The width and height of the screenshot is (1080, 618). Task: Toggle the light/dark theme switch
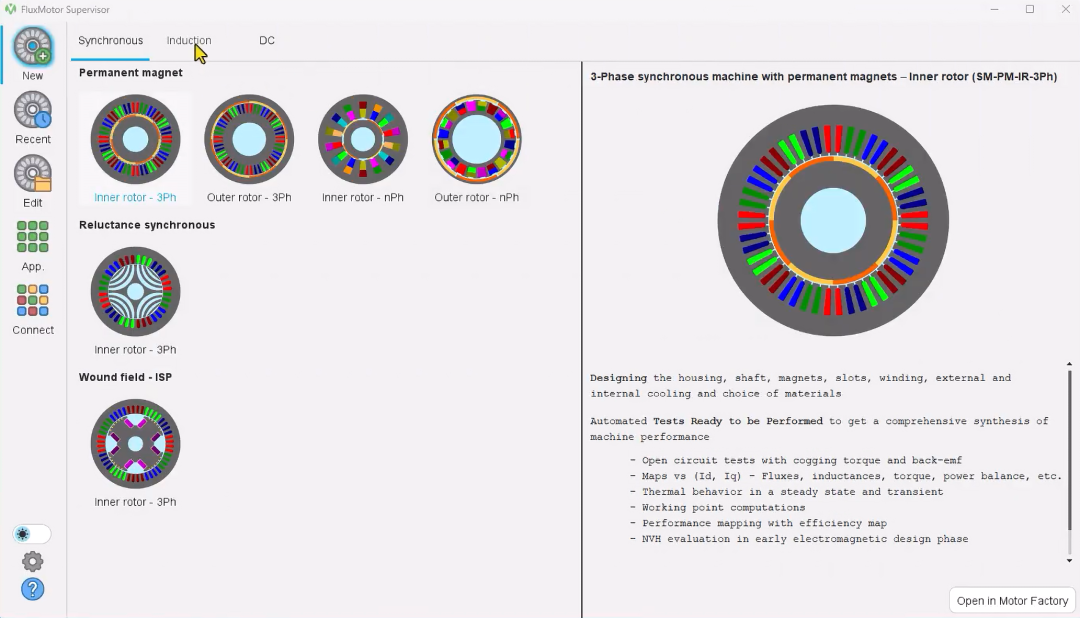(32, 534)
